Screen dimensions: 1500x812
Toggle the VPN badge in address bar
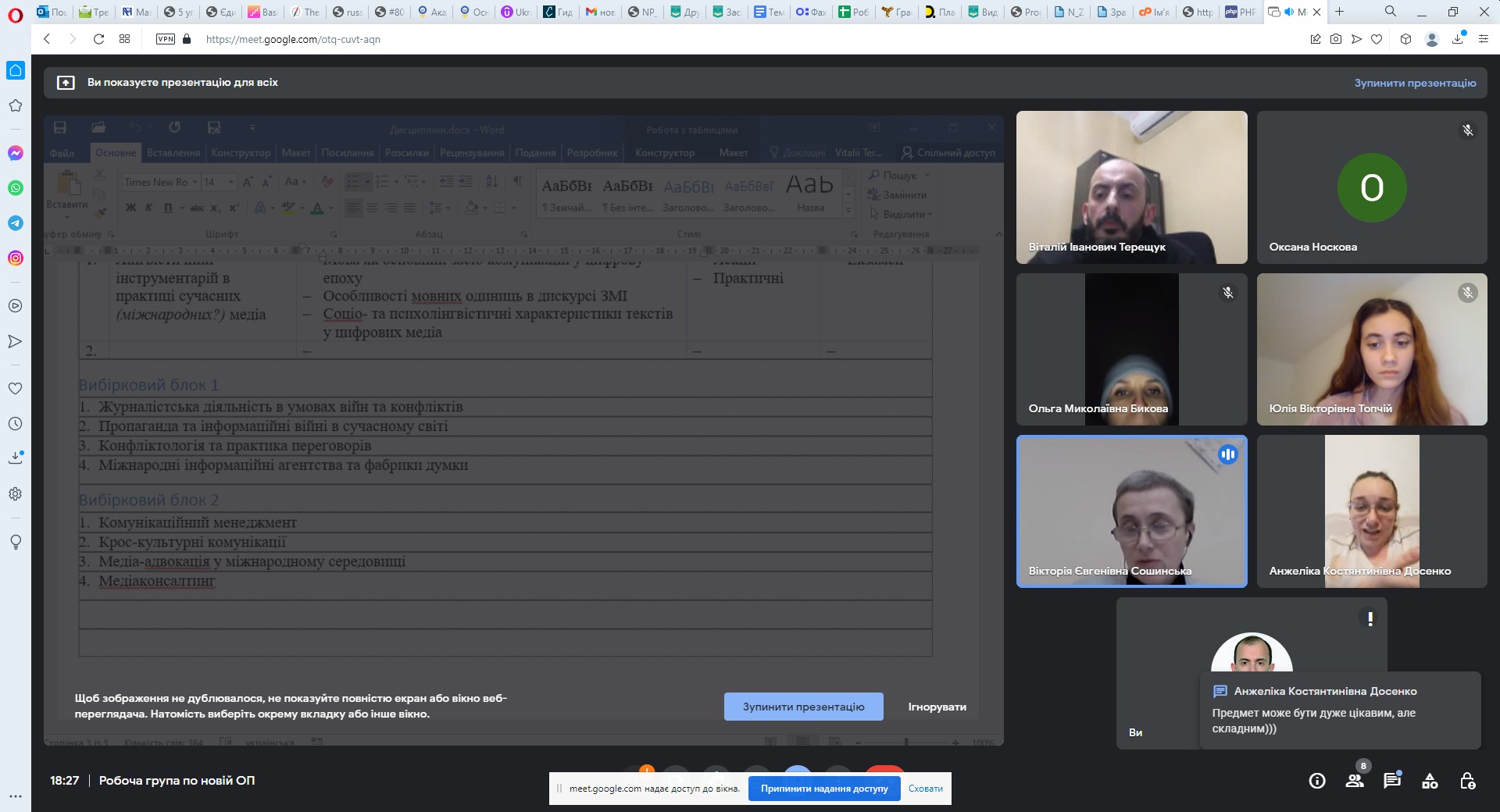tap(166, 39)
